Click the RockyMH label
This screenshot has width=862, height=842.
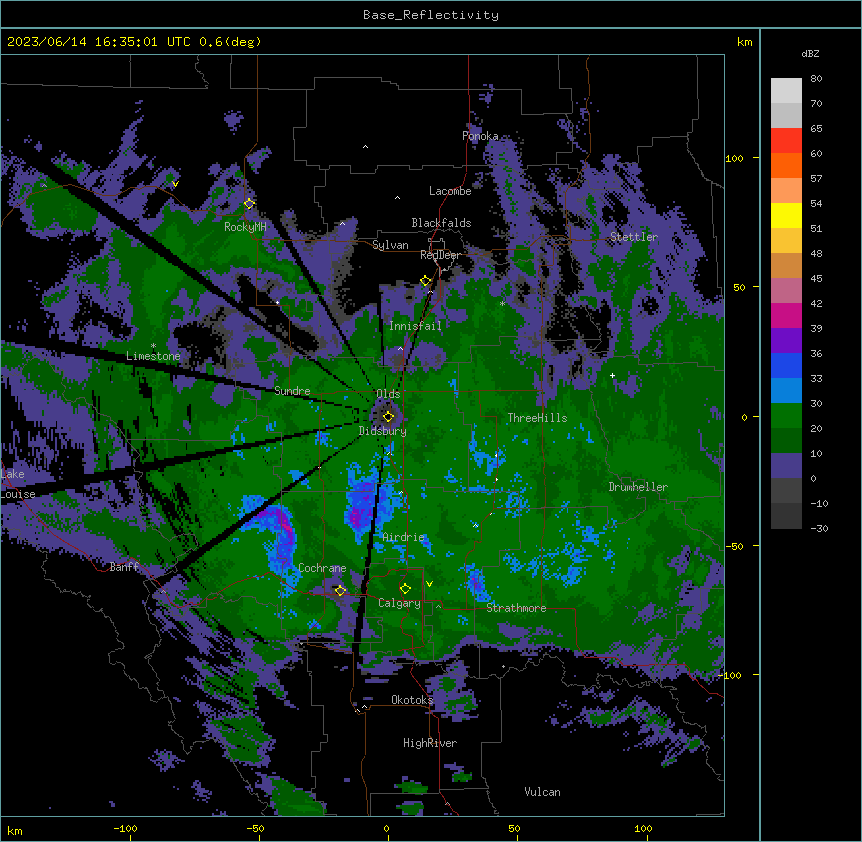click(245, 227)
